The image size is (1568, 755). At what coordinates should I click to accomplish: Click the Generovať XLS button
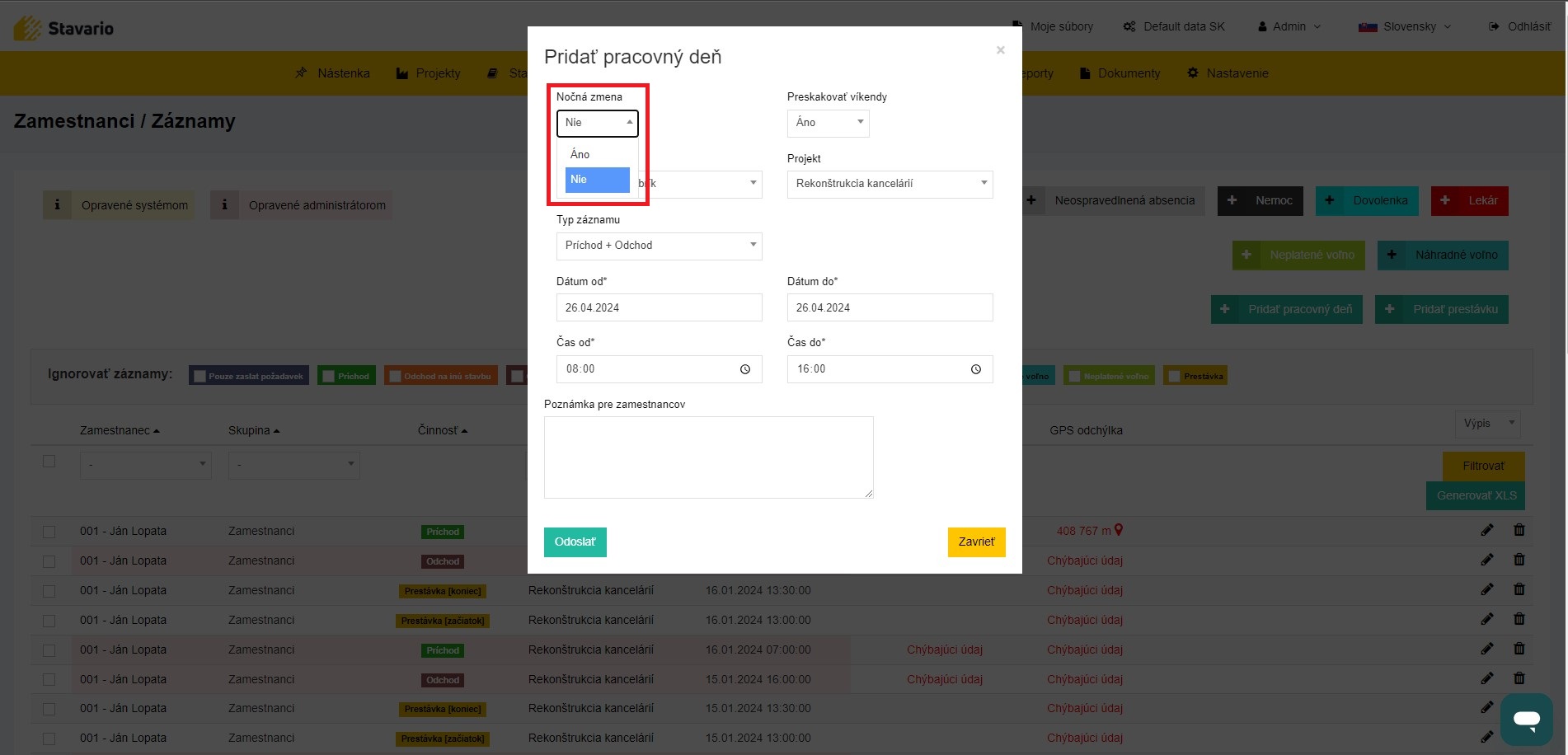click(x=1476, y=495)
